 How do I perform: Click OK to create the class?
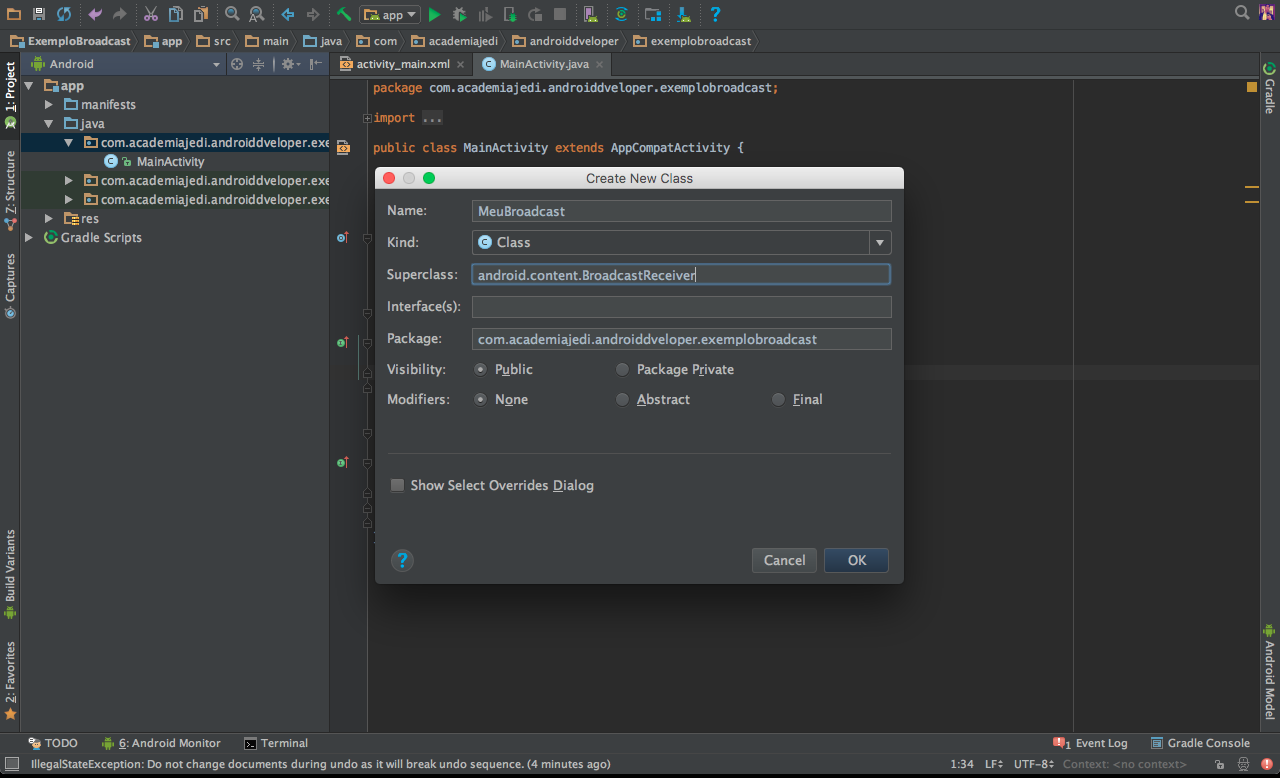(x=856, y=560)
